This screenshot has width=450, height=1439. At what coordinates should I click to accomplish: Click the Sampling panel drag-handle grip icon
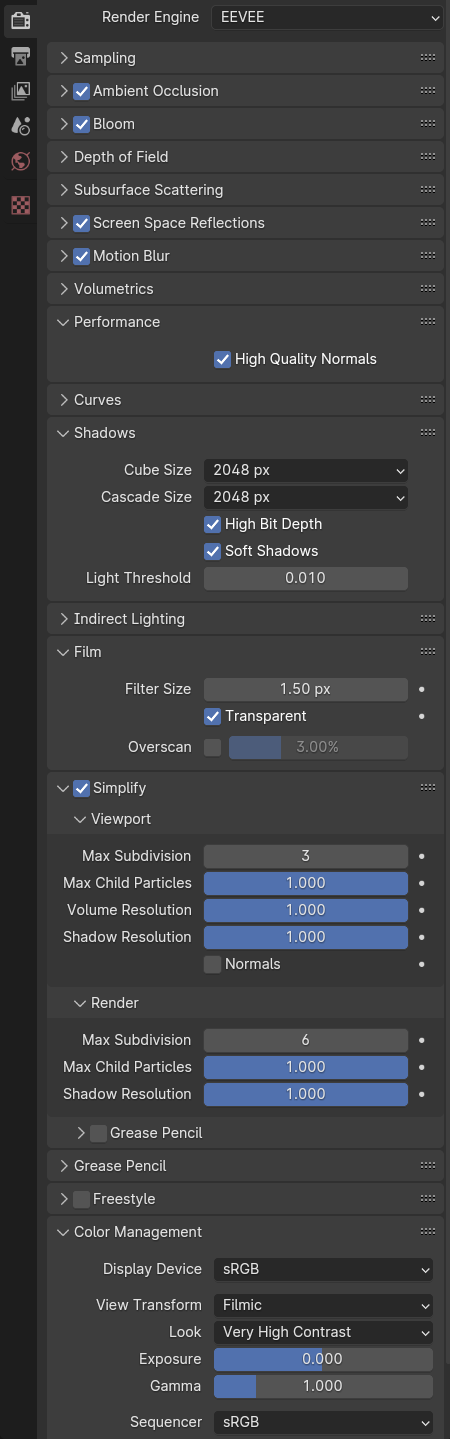tap(428, 58)
